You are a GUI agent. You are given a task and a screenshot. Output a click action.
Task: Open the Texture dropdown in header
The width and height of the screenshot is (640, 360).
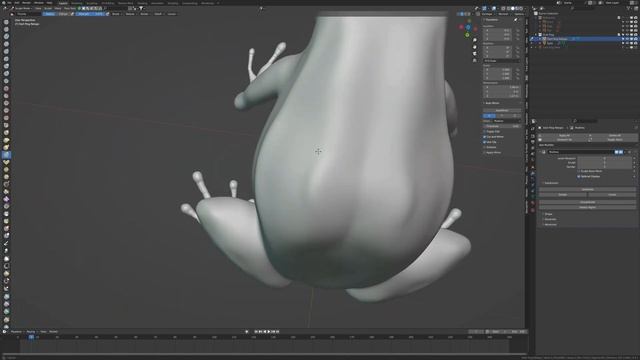130,14
